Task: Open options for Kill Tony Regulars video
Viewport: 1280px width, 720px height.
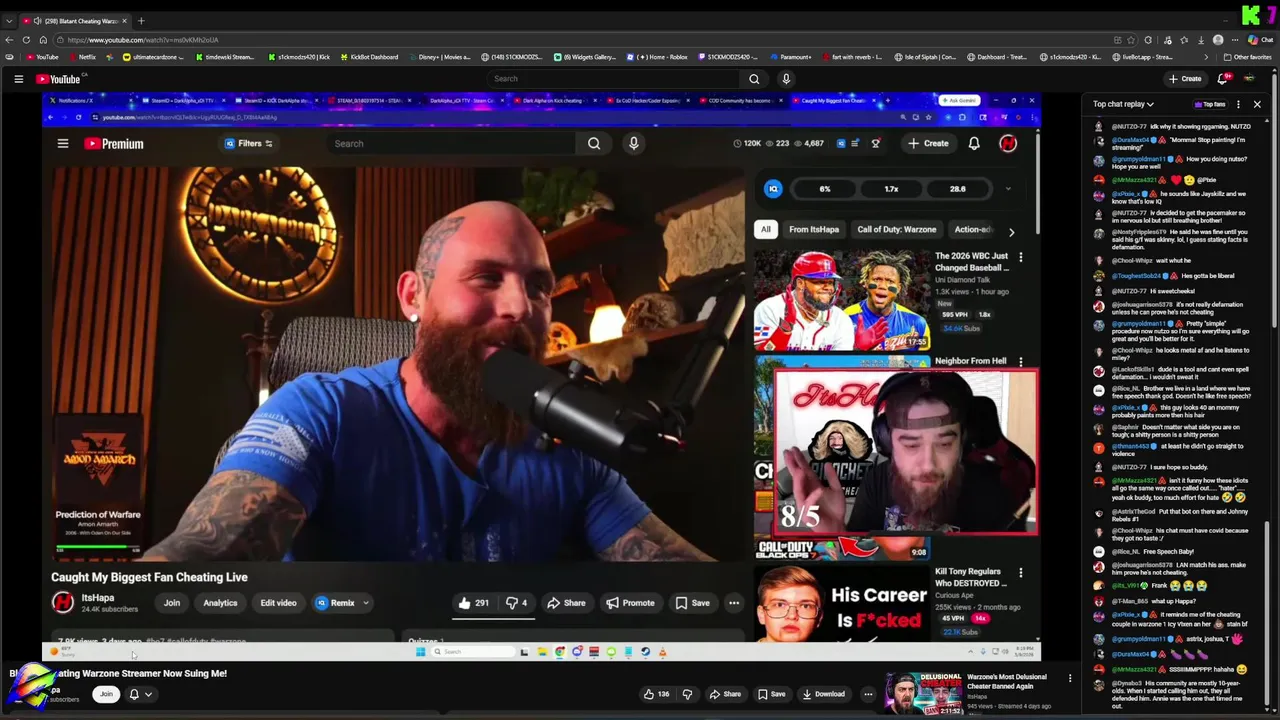Action: [1020, 573]
